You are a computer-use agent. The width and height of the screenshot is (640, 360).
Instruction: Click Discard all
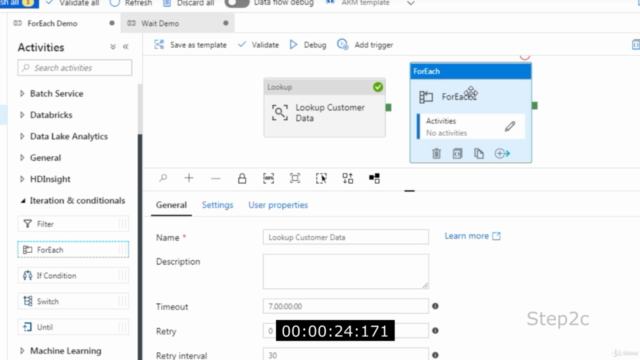tap(189, 3)
